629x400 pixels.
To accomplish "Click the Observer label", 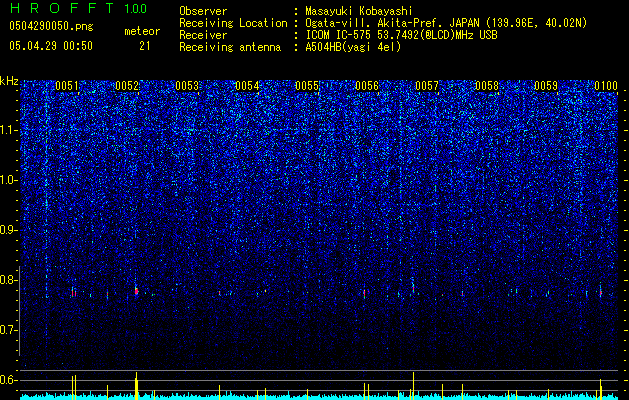I will 203,11.
